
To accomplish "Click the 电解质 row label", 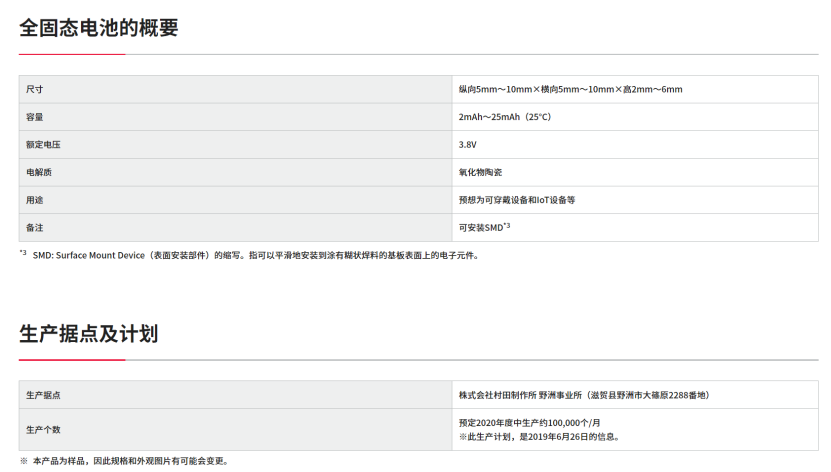I will click(39, 172).
